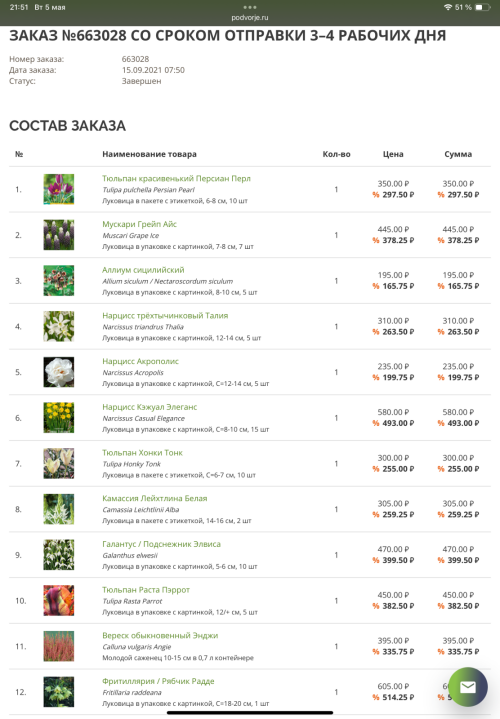Click the Вереск Энджи red heather thumbnail
Image resolution: width=500 pixels, height=719 pixels.
click(x=59, y=646)
